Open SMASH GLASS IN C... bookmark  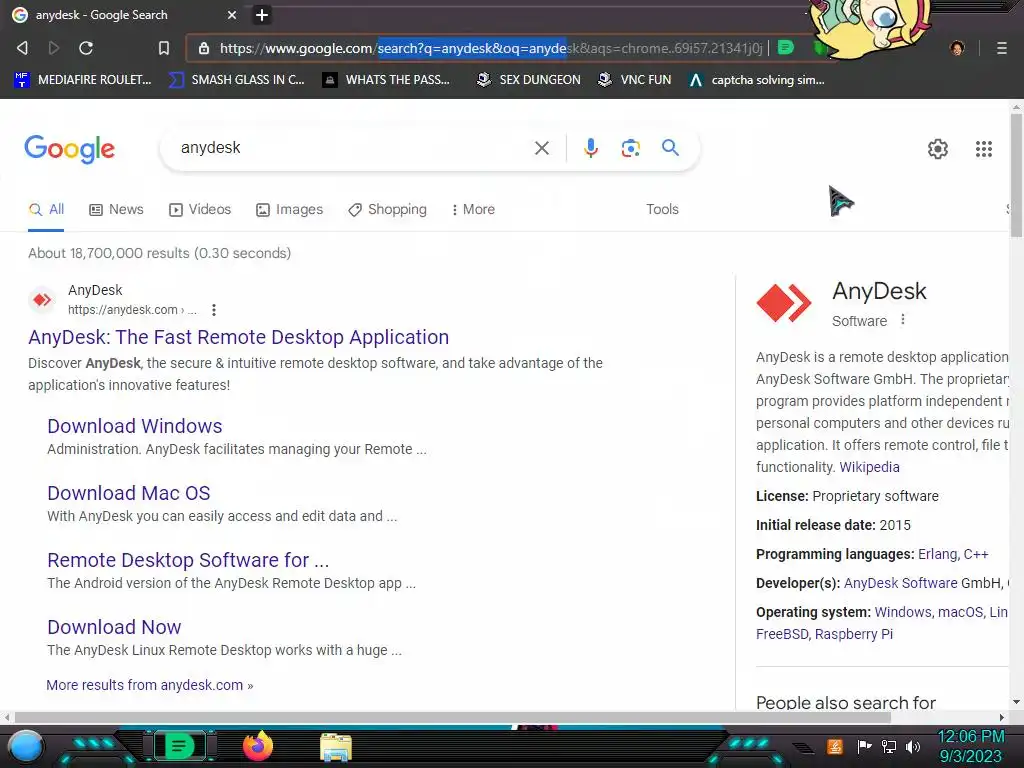[x=236, y=80]
